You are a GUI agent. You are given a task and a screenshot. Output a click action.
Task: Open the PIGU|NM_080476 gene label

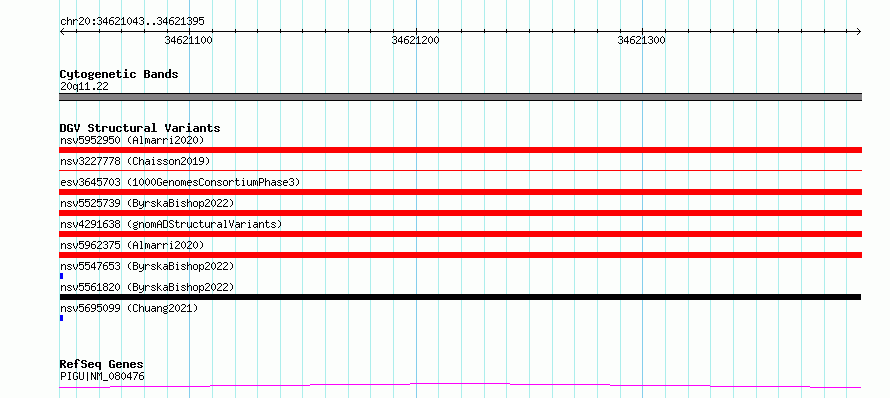[102, 376]
